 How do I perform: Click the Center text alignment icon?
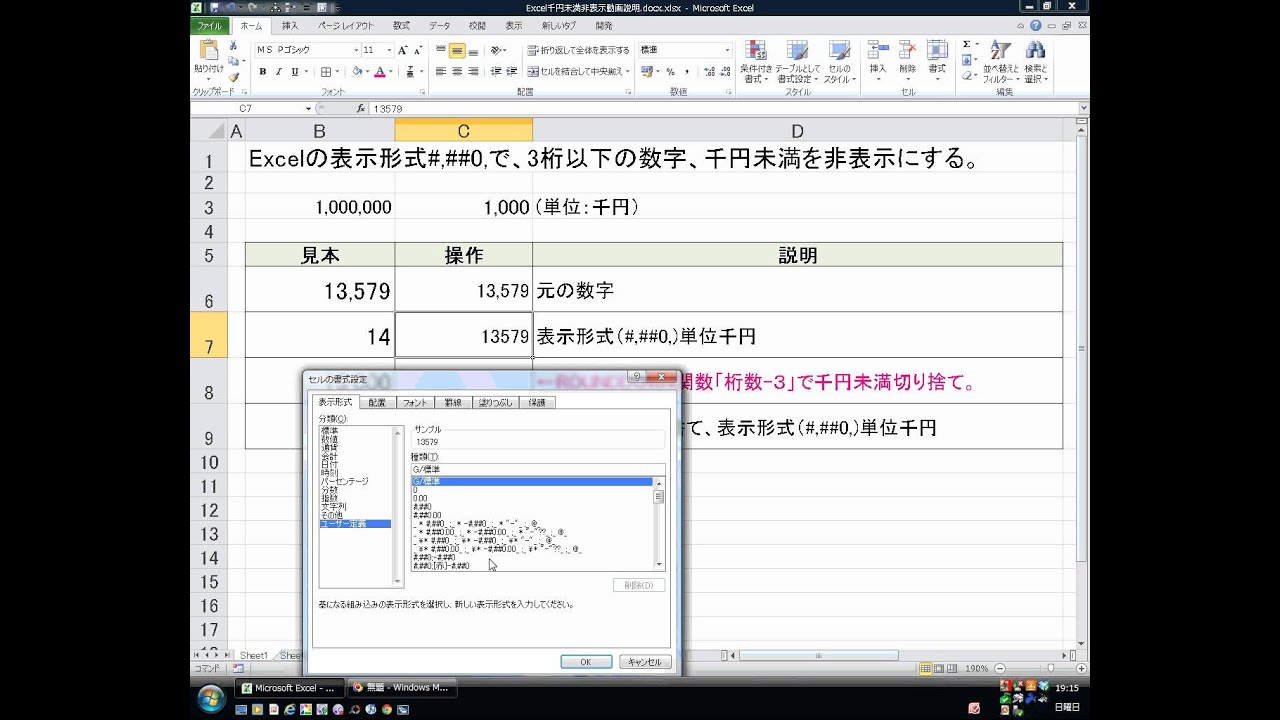(x=457, y=72)
